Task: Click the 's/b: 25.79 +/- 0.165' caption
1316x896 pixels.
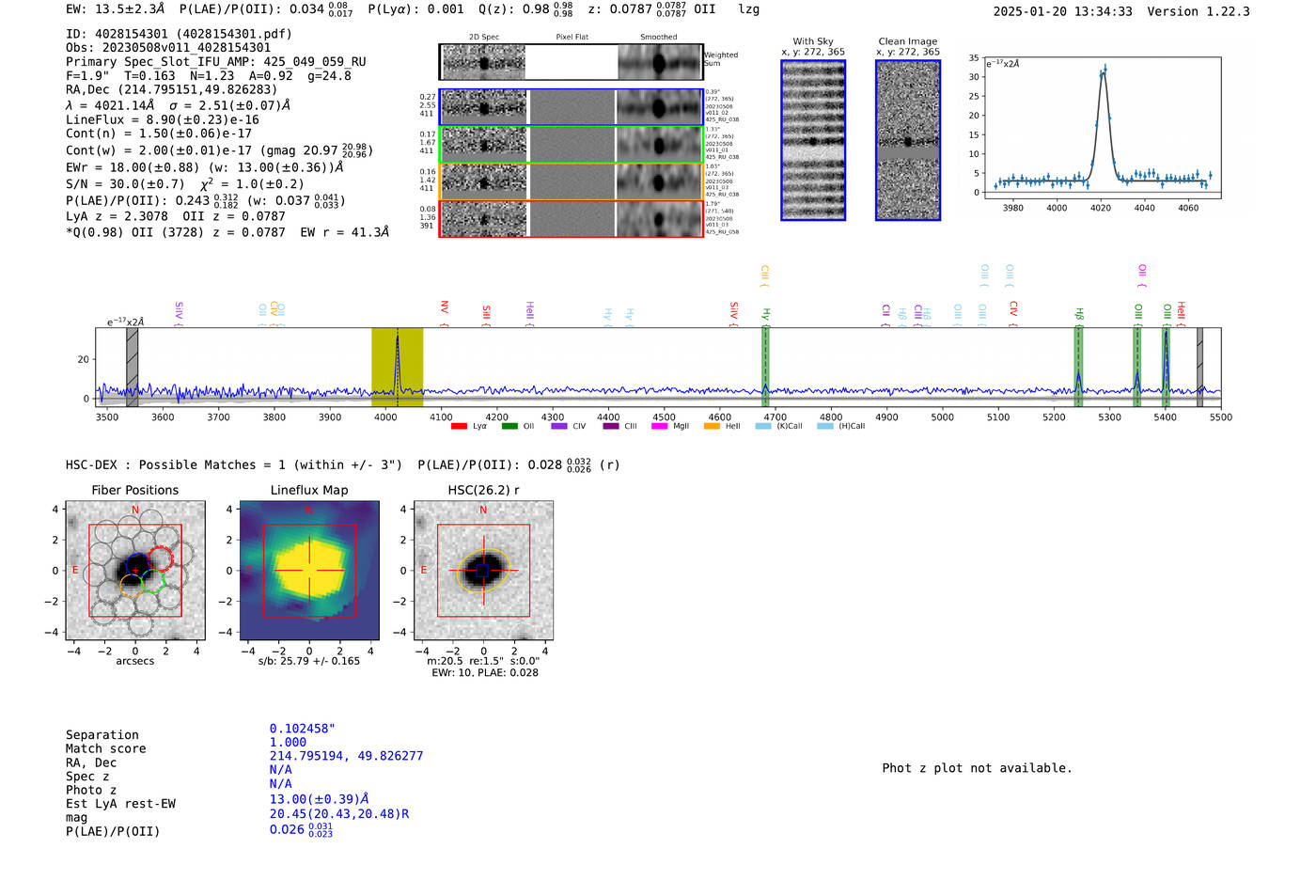Action: coord(309,661)
